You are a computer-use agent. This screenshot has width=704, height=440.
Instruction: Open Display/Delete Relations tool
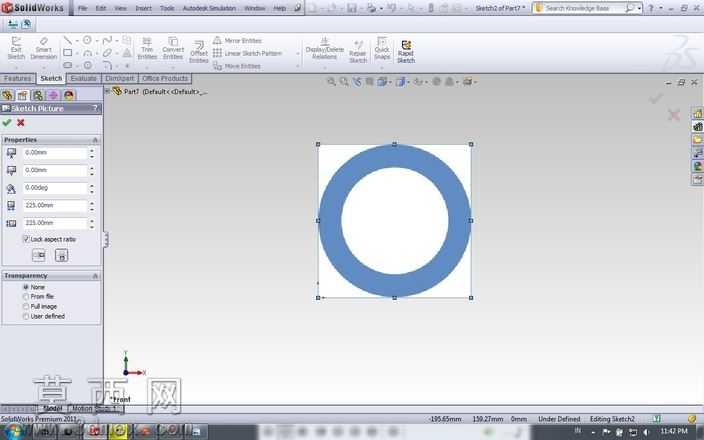point(325,49)
